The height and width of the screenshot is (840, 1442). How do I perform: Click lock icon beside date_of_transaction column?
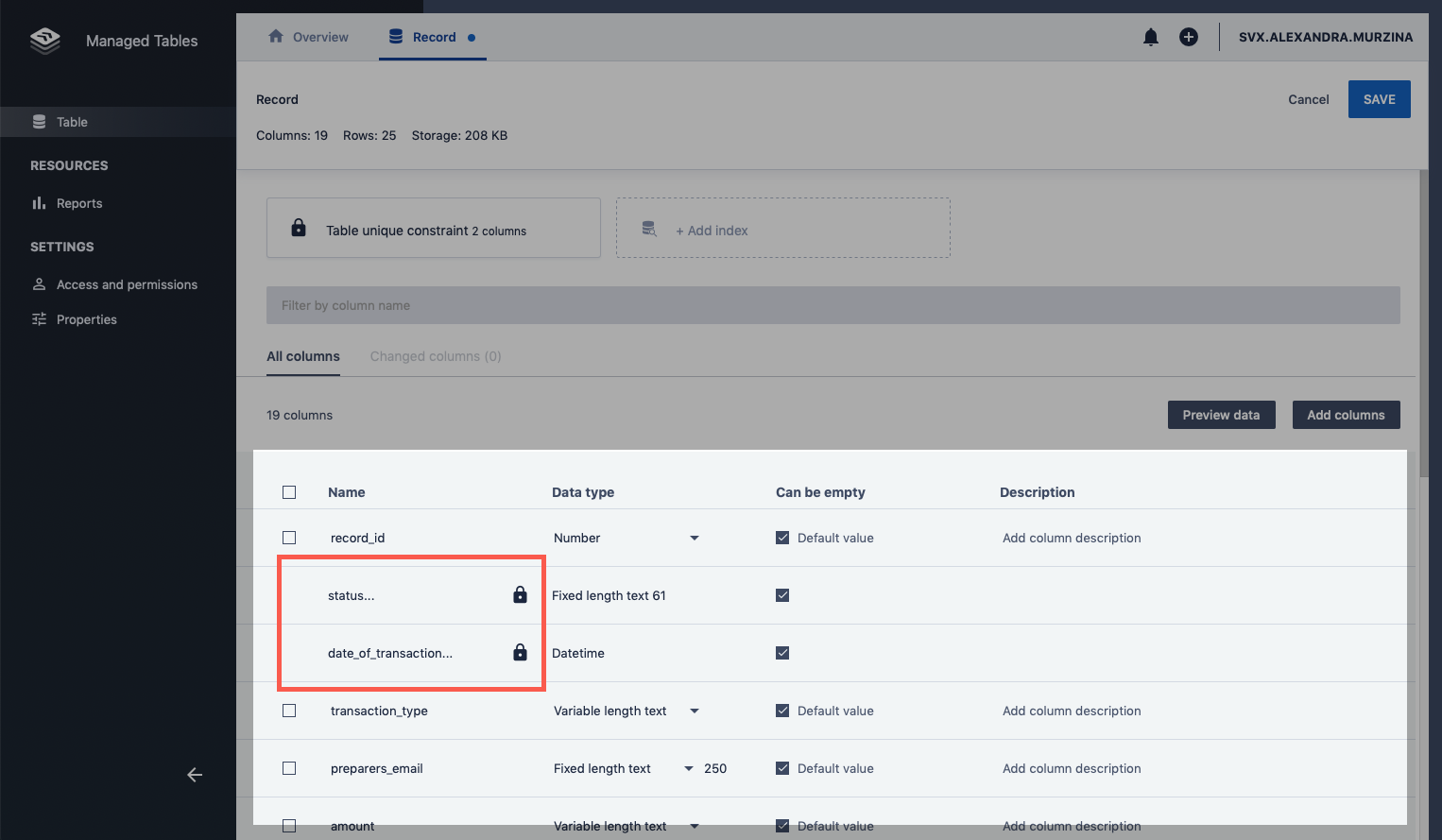tap(520, 653)
